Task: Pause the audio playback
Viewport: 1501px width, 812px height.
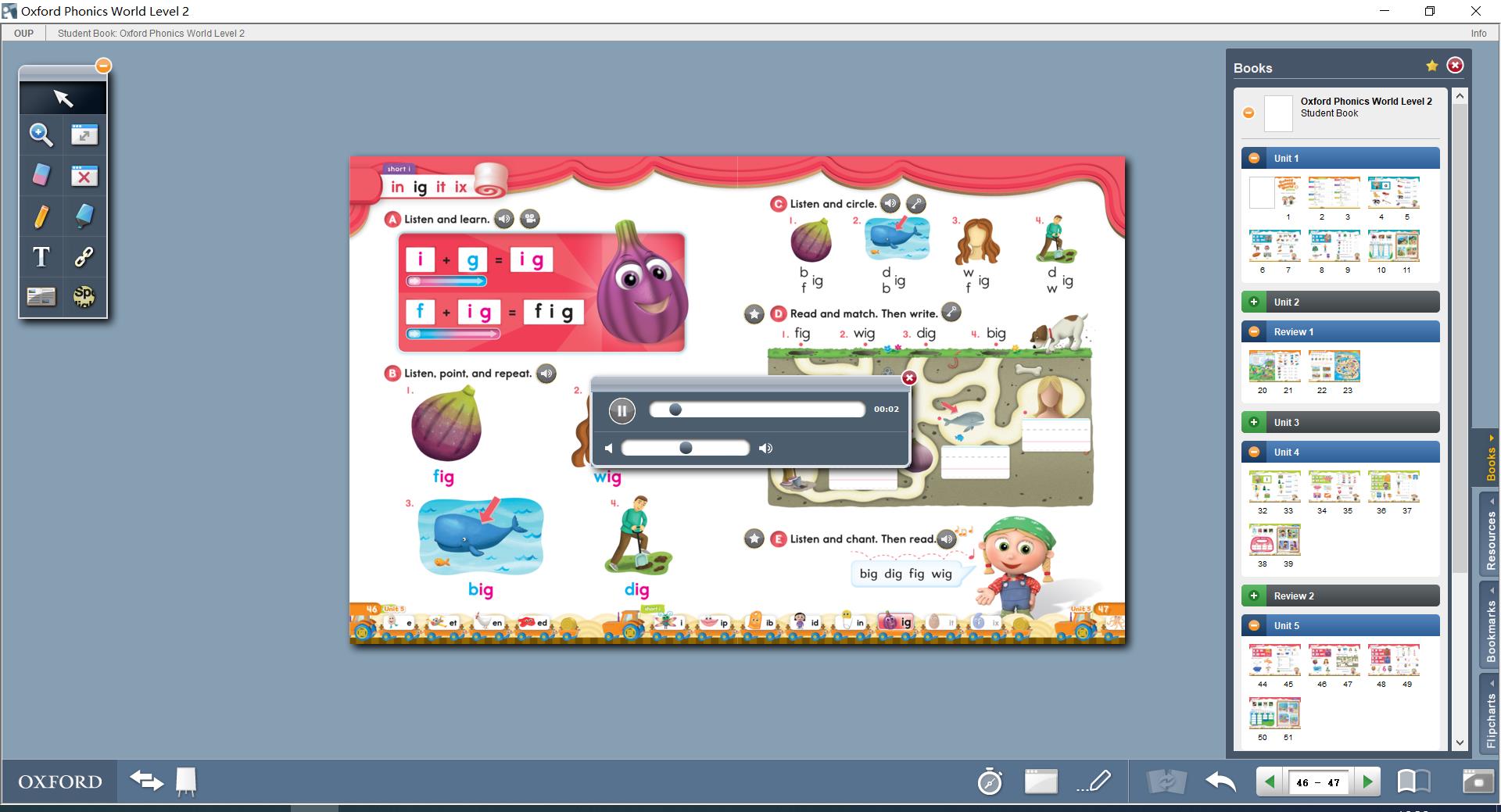Action: [x=622, y=410]
